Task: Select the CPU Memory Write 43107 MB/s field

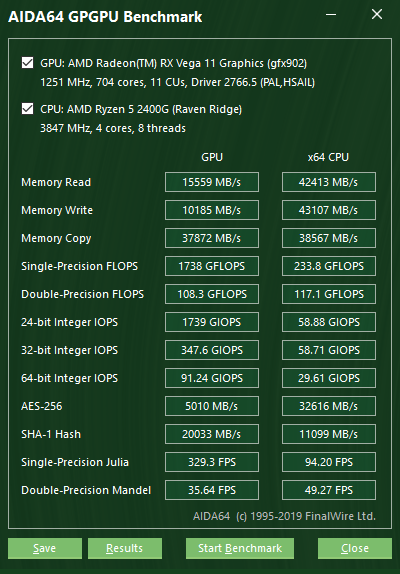Action: click(x=329, y=210)
